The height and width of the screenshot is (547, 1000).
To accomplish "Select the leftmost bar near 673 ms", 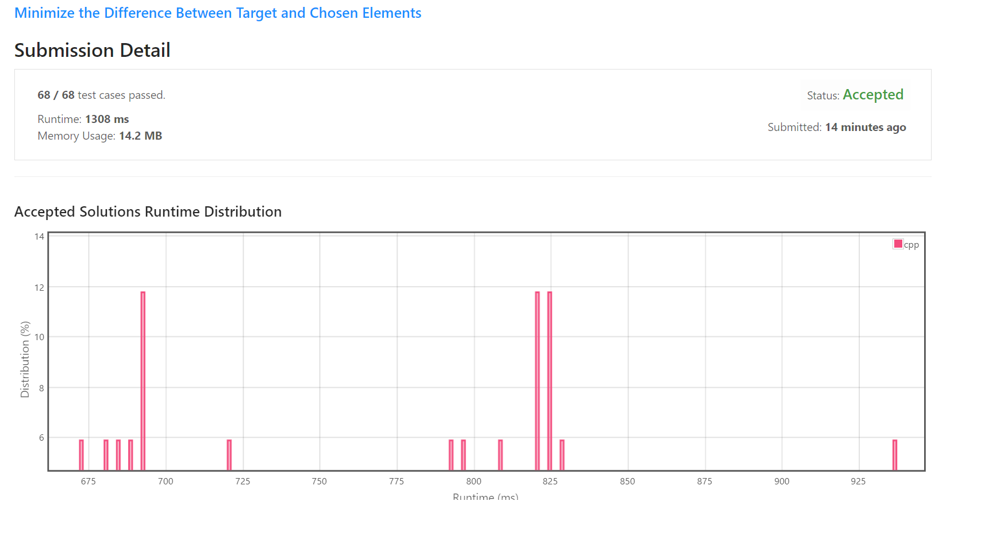I will 81,455.
